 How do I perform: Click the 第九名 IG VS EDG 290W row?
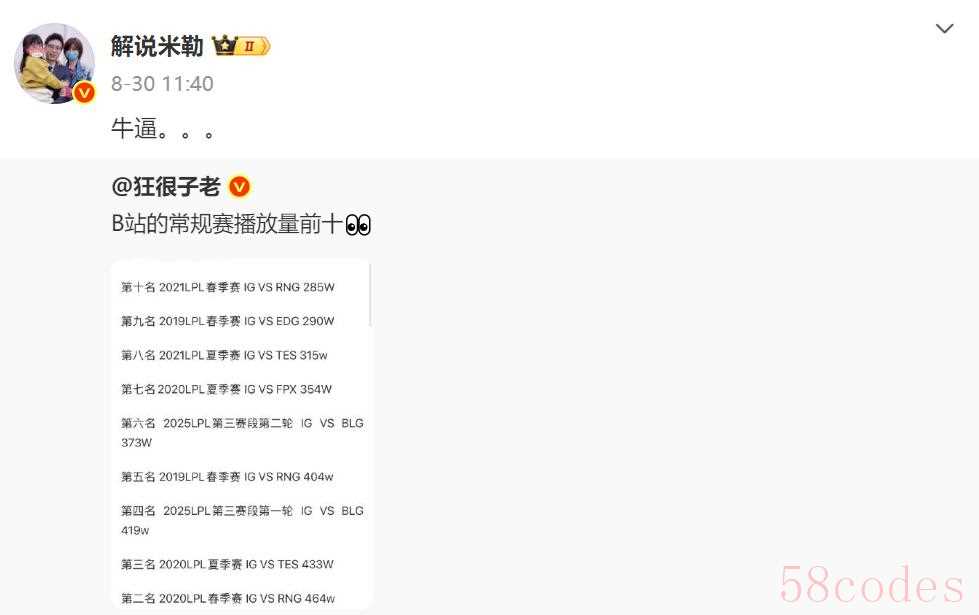pyautogui.click(x=228, y=321)
